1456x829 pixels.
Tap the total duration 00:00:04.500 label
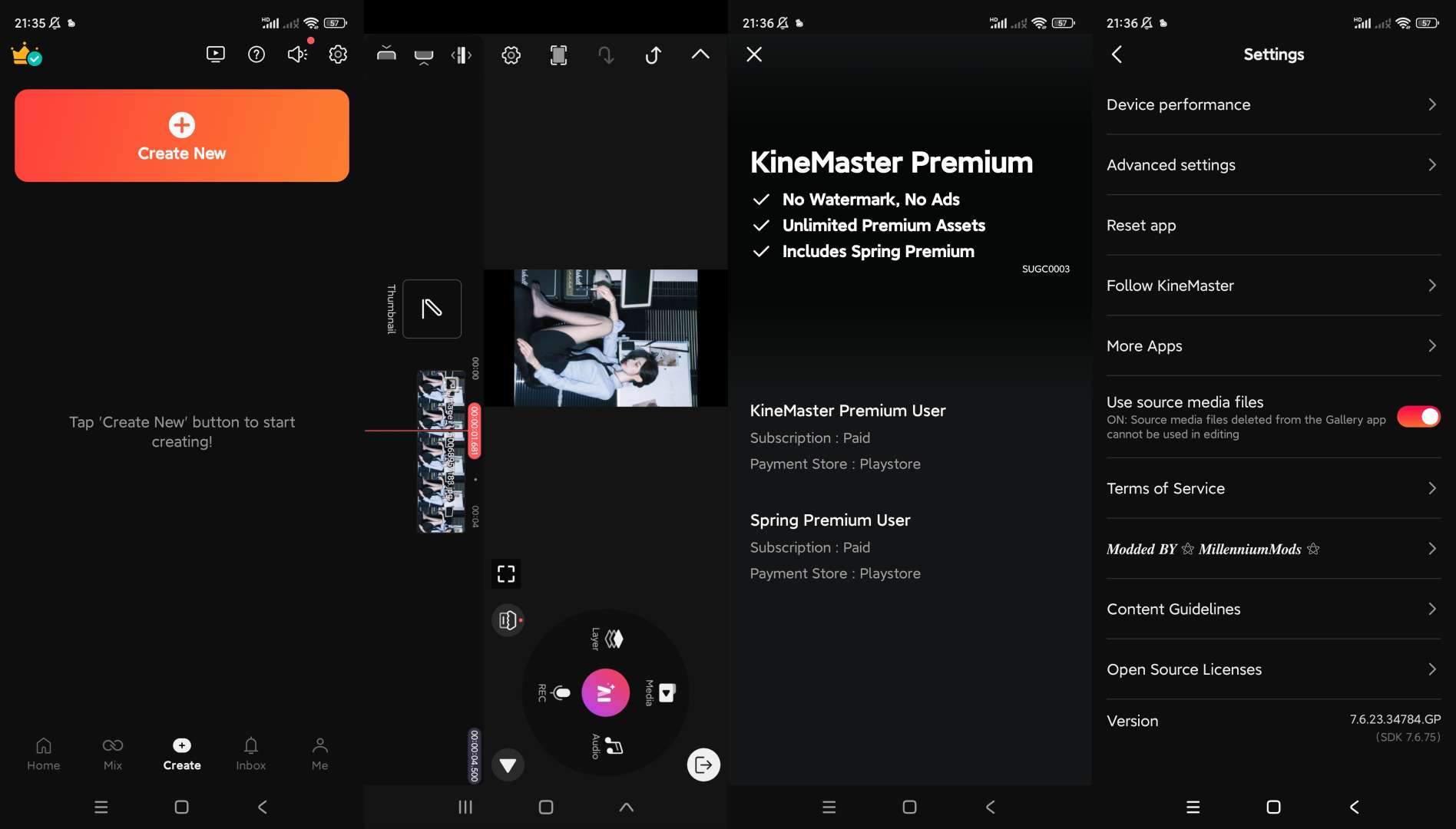[x=475, y=756]
